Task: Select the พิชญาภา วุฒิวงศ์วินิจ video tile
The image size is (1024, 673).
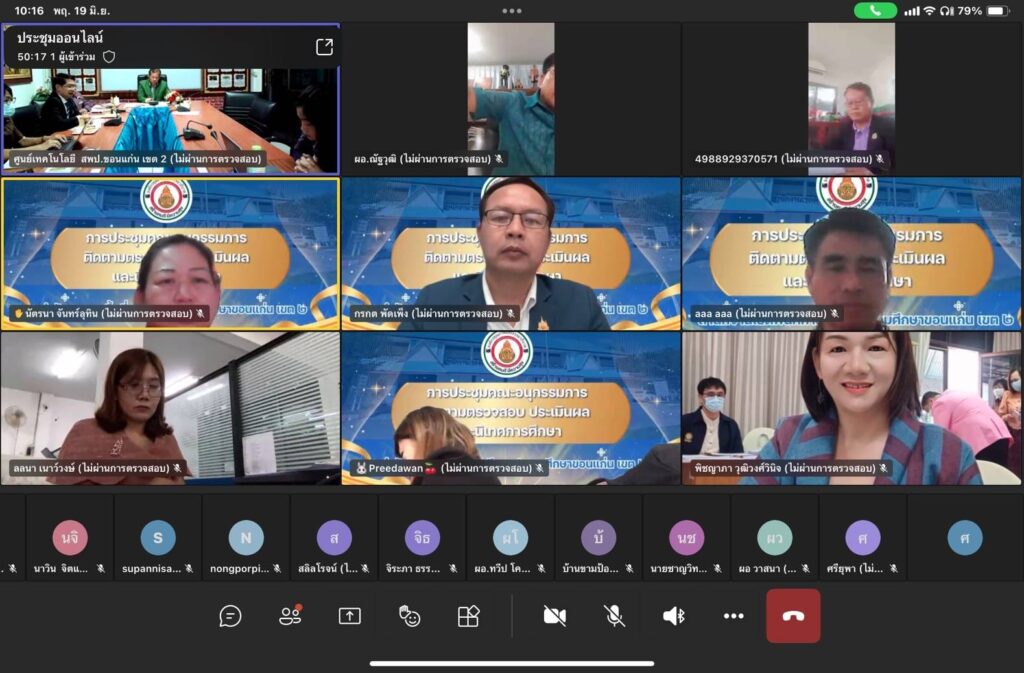Action: tap(852, 409)
